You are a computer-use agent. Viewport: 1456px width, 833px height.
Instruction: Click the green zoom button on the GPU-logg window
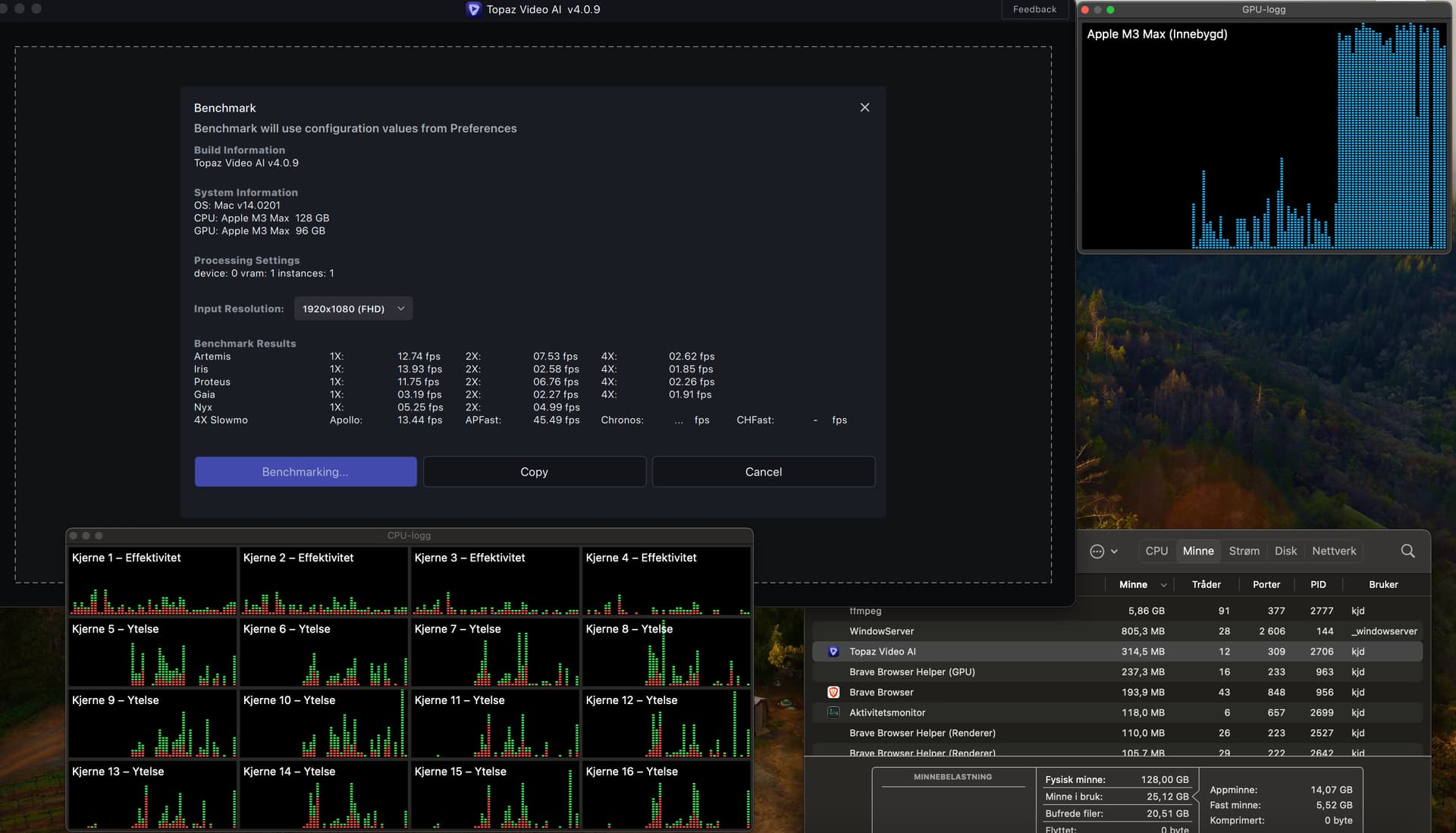[x=1109, y=10]
